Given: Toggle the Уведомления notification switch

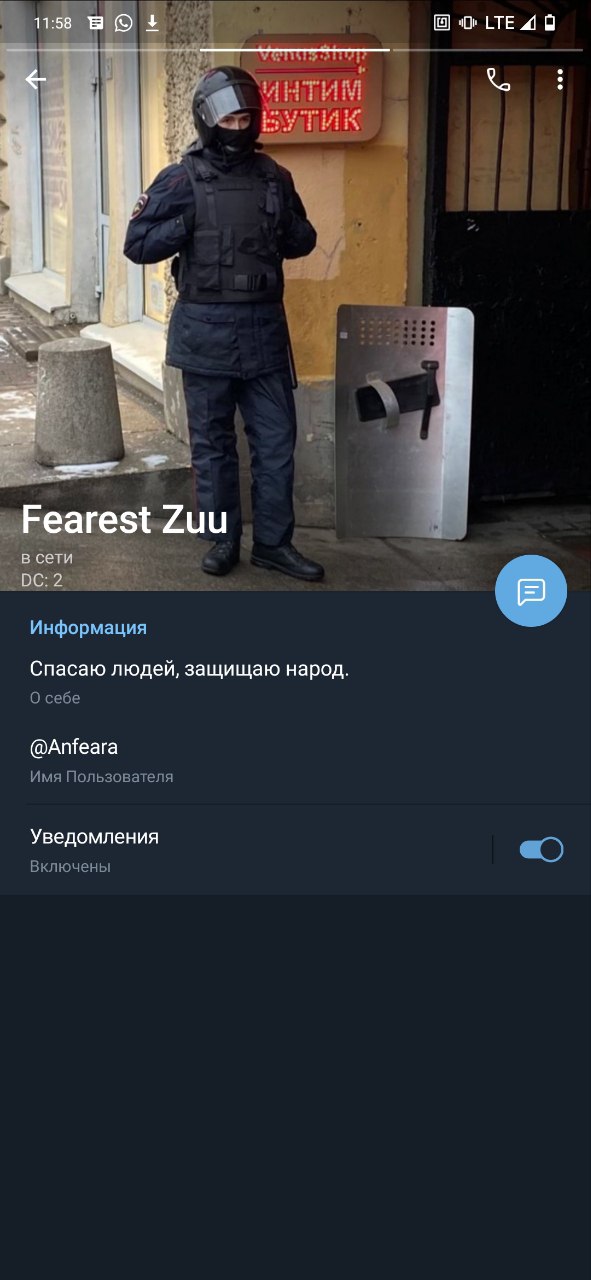Looking at the screenshot, I should click(541, 849).
